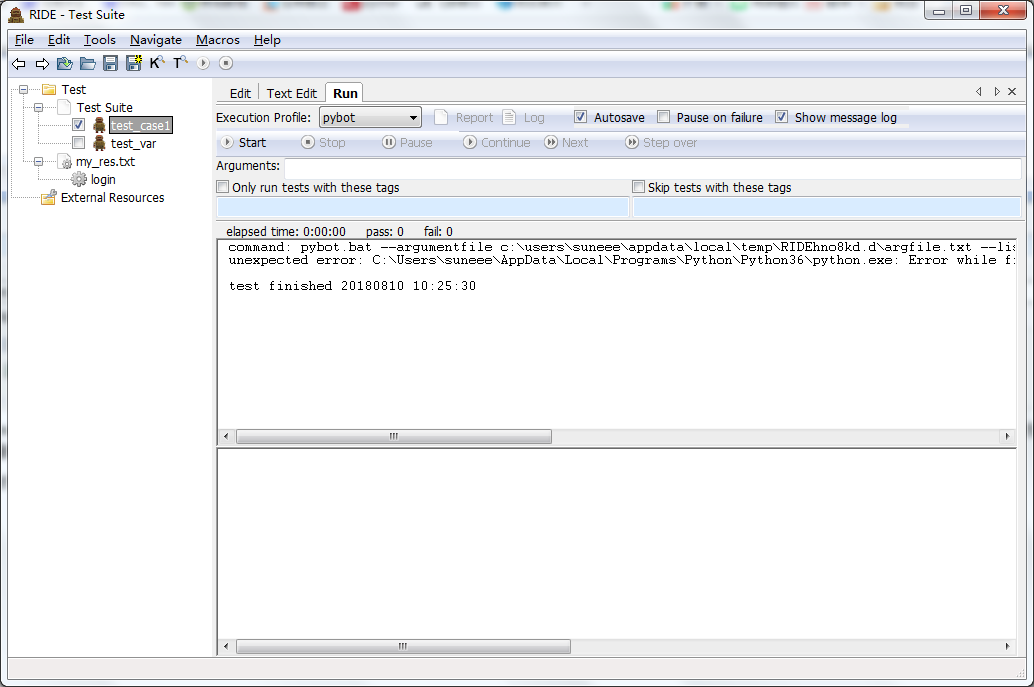Click the Go Back navigation arrow
This screenshot has height=687, width=1034.
coord(18,63)
